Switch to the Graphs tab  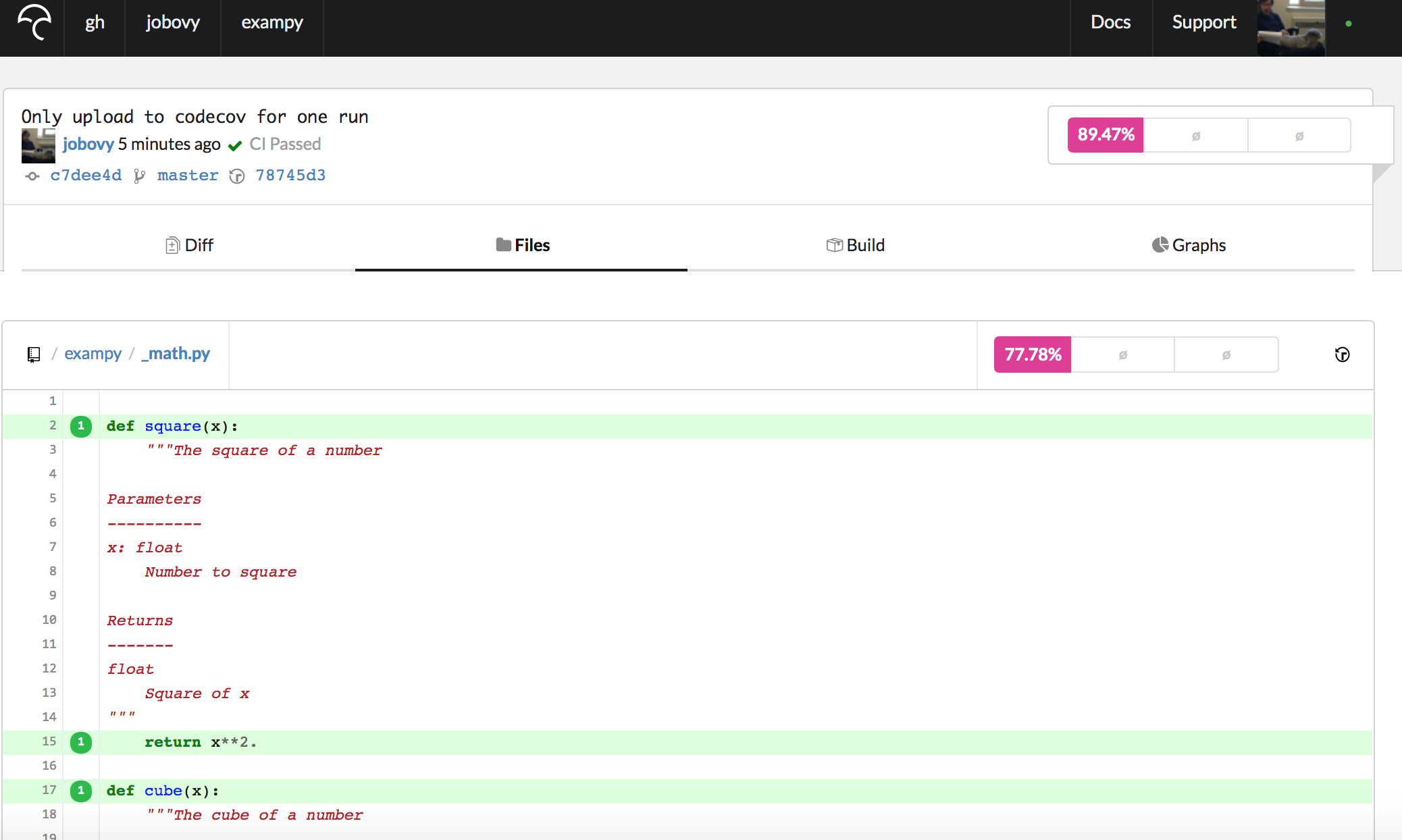[x=1189, y=245]
